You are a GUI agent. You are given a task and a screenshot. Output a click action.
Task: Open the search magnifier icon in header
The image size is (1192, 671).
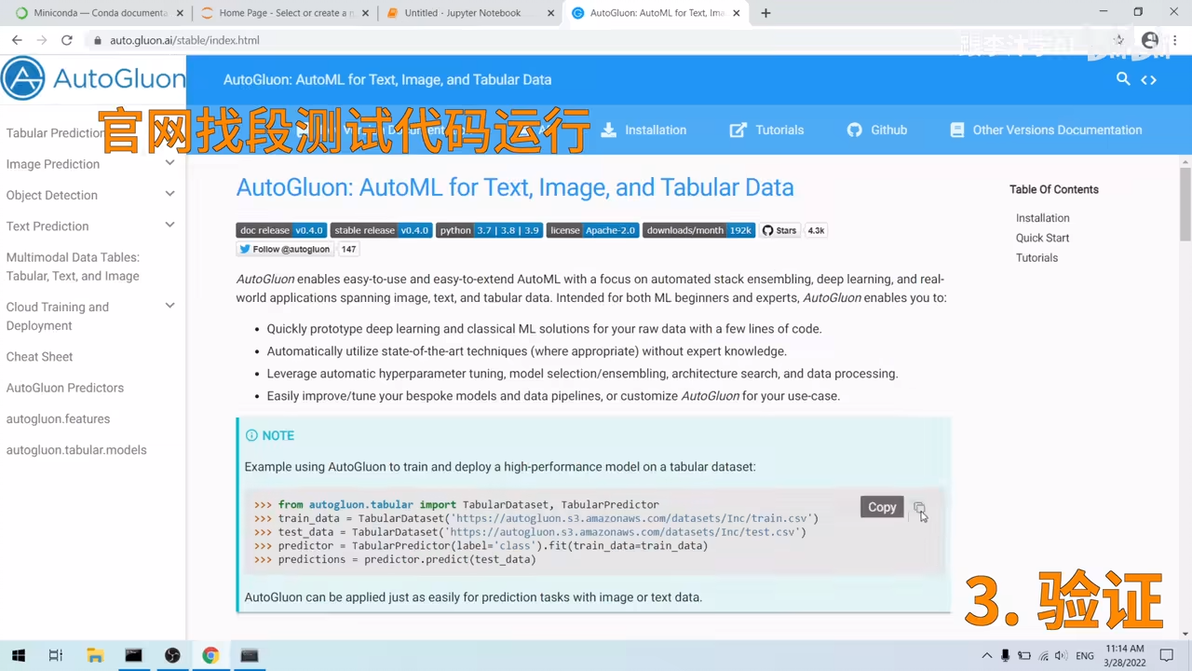coord(1122,78)
